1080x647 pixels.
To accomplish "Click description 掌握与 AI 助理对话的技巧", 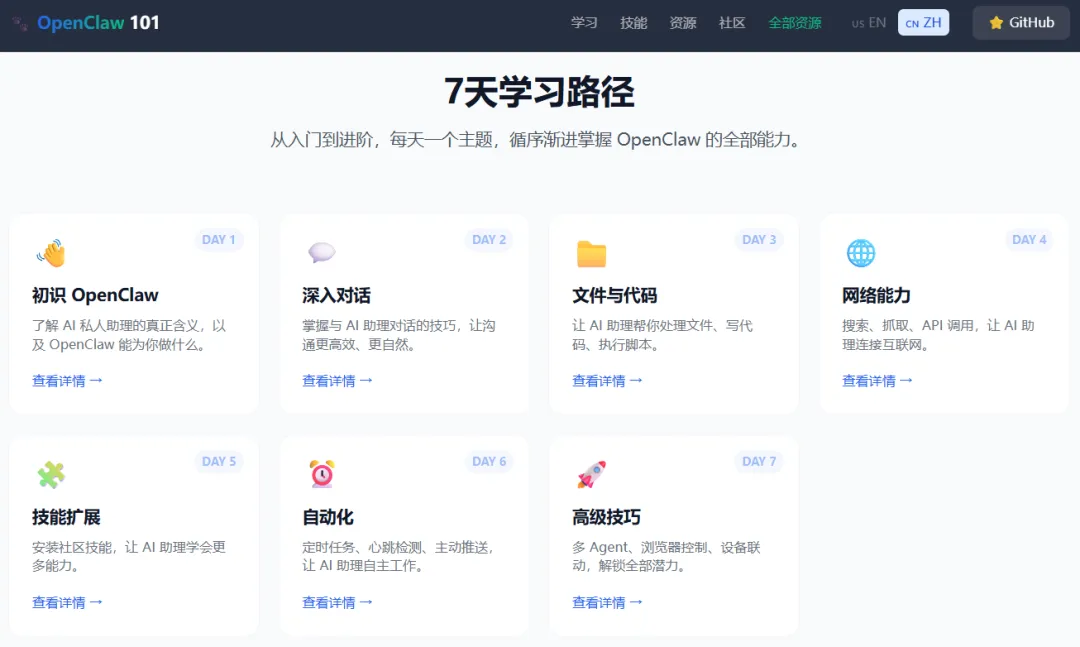I will [x=399, y=335].
